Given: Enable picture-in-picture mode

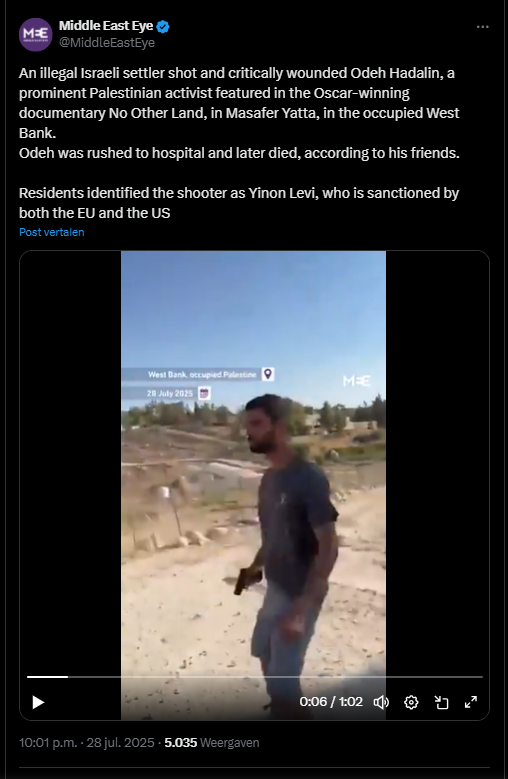Looking at the screenshot, I should coord(441,702).
